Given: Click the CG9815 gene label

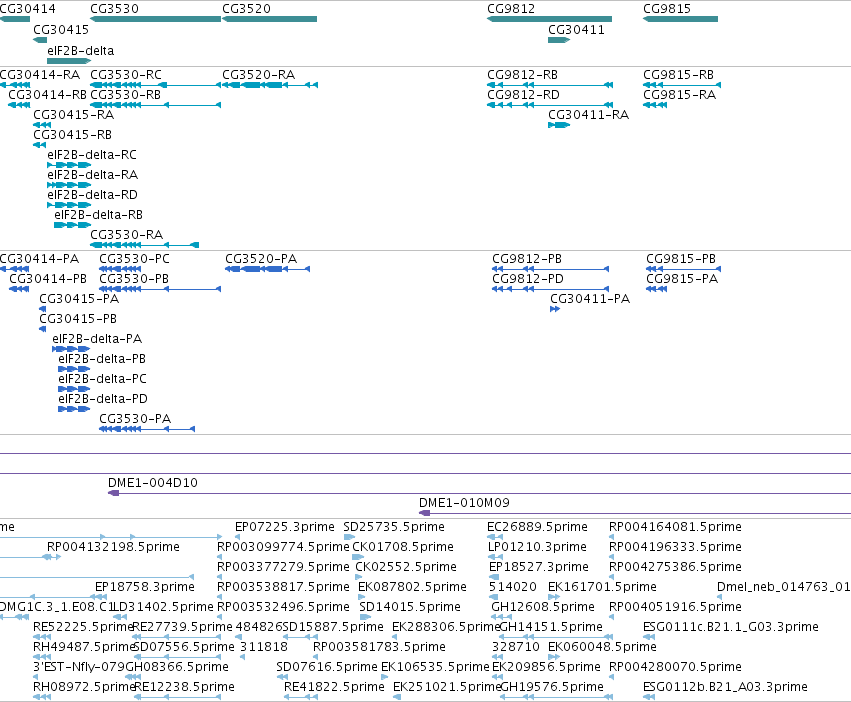Looking at the screenshot, I should coord(667,9).
